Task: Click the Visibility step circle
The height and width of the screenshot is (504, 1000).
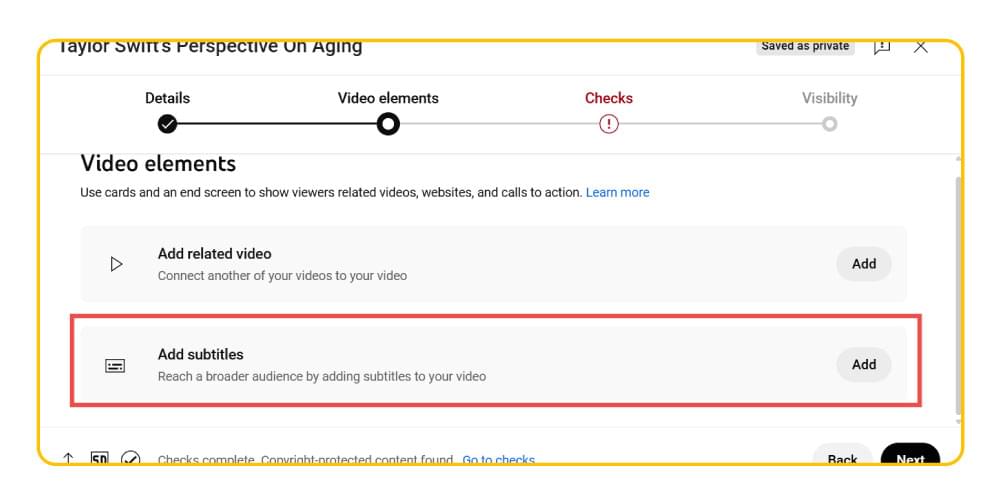Action: [829, 124]
